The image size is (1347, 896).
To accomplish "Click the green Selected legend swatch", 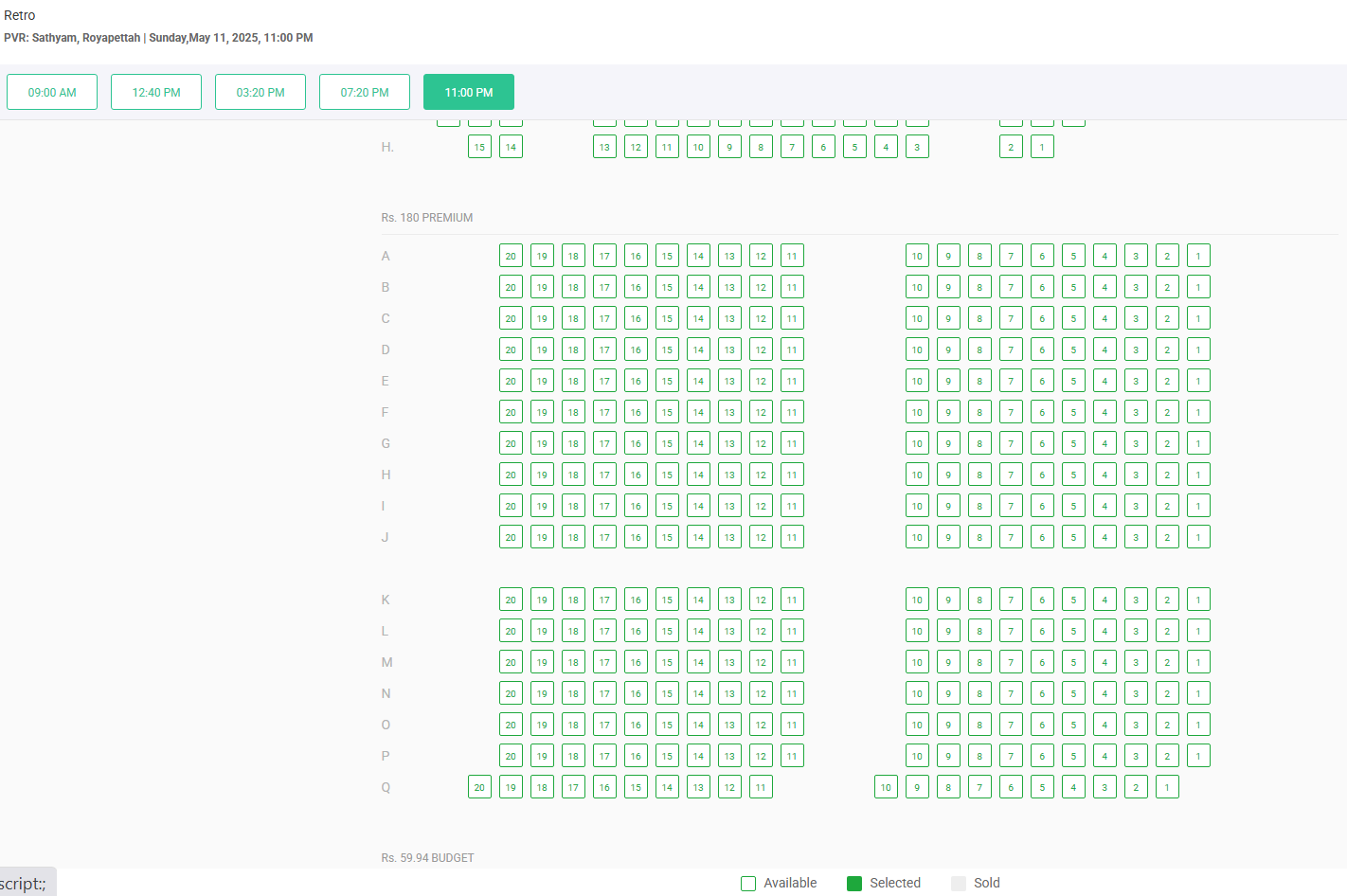I will (854, 884).
